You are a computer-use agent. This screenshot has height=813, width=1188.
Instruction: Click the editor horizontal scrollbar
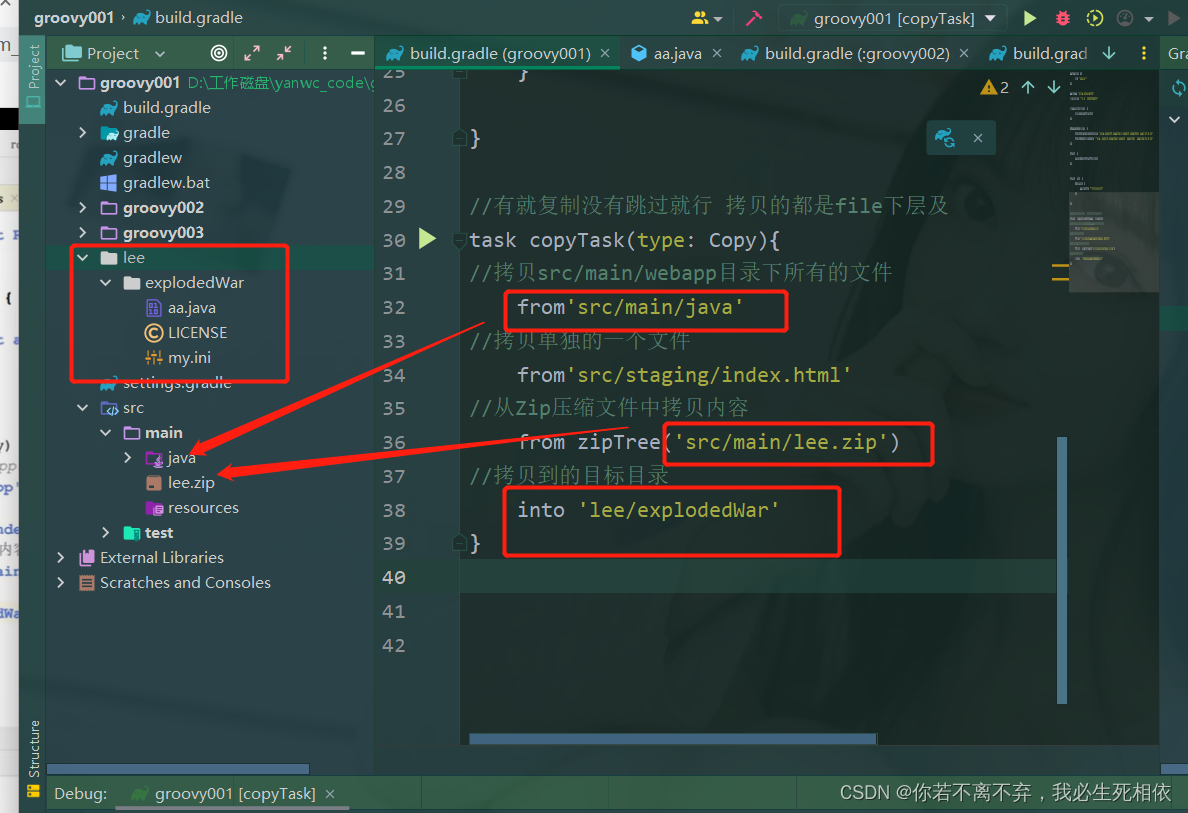tap(673, 739)
